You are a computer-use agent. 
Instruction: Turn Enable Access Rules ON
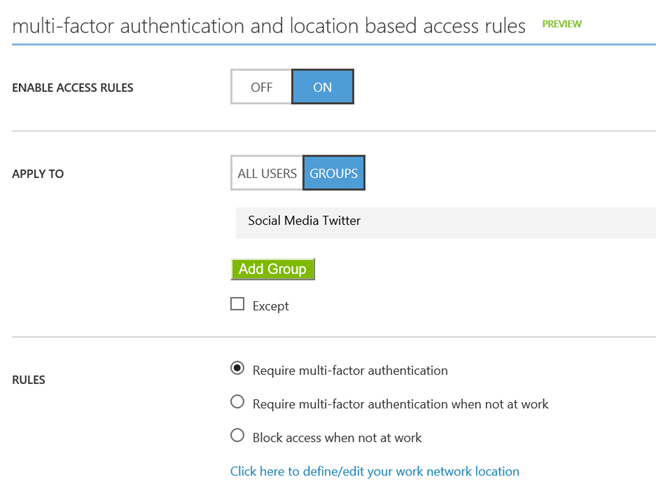[x=323, y=87]
